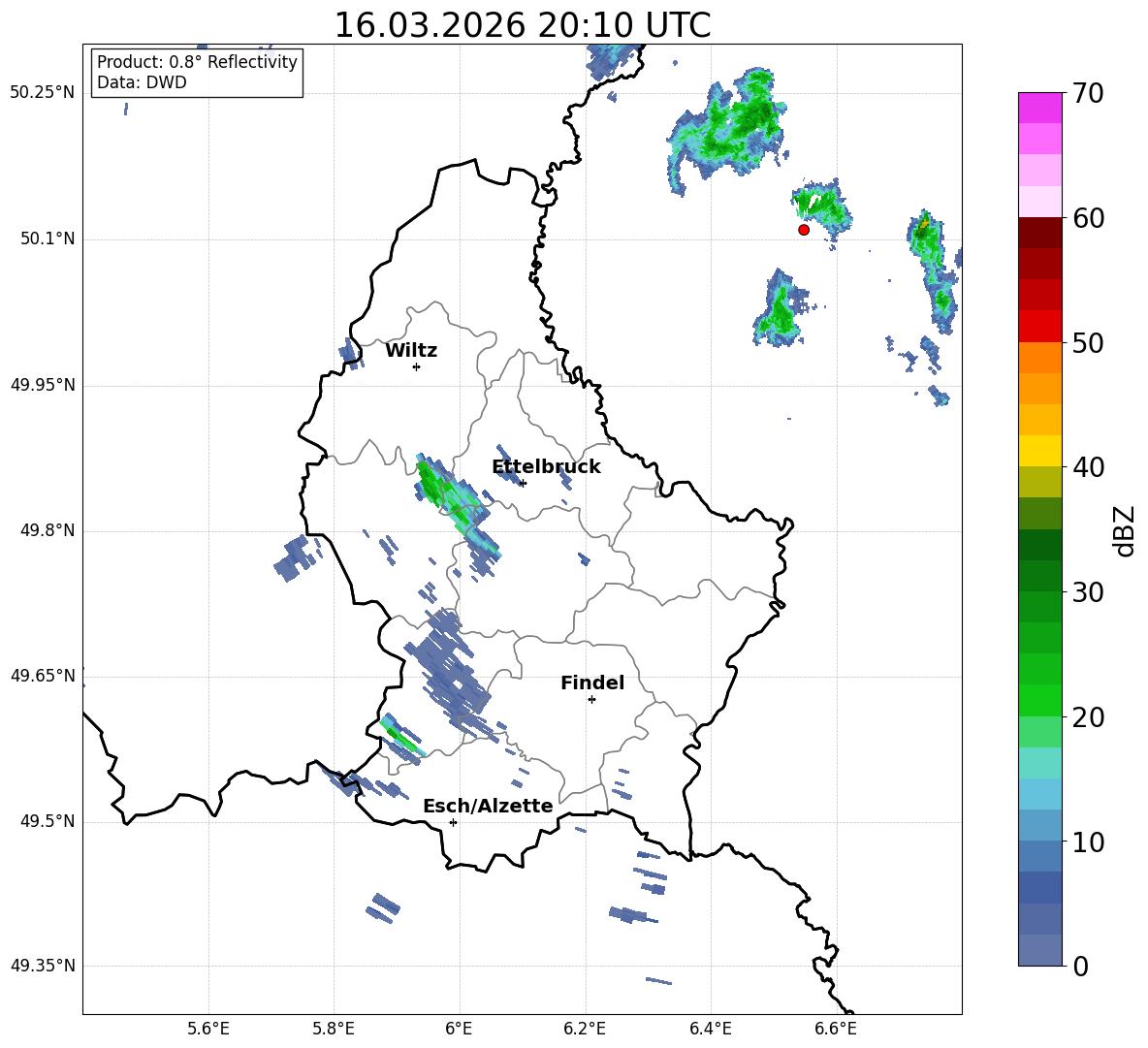Click the yellow 40 dBZ colorbar segment
Image resolution: width=1148 pixels, height=1048 pixels.
[1039, 451]
